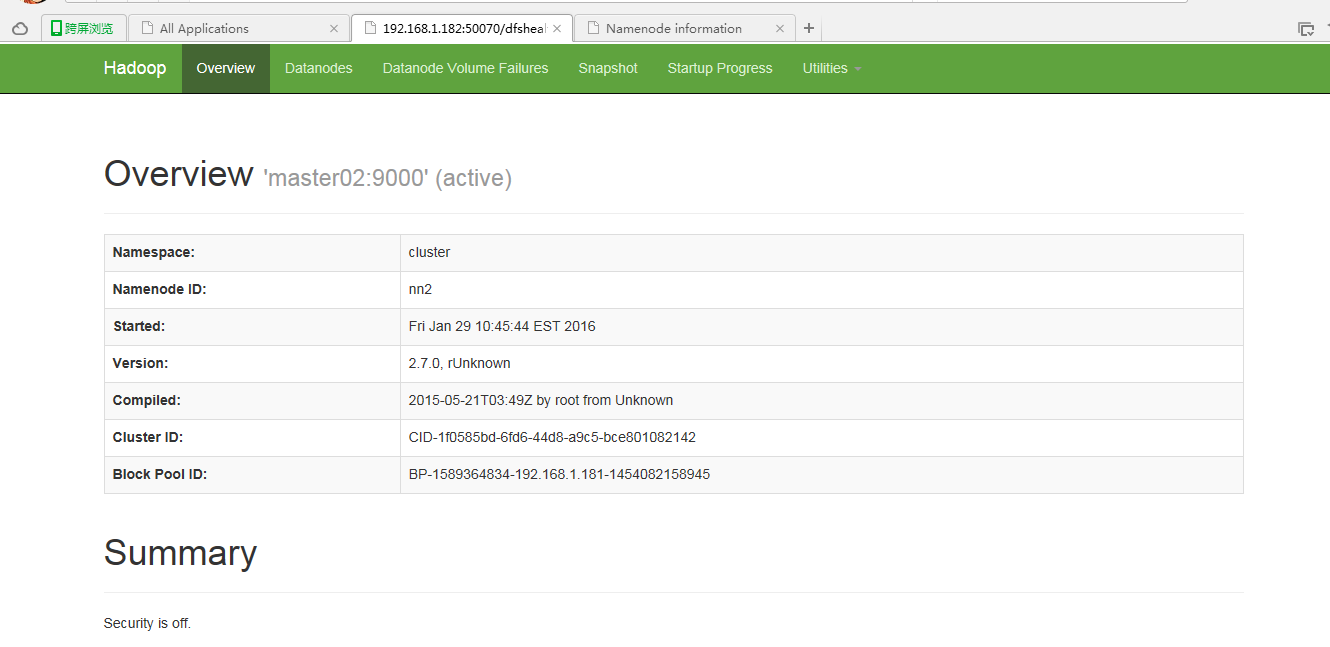The image size is (1330, 647).
Task: Open the Snapshot page
Action: (607, 68)
